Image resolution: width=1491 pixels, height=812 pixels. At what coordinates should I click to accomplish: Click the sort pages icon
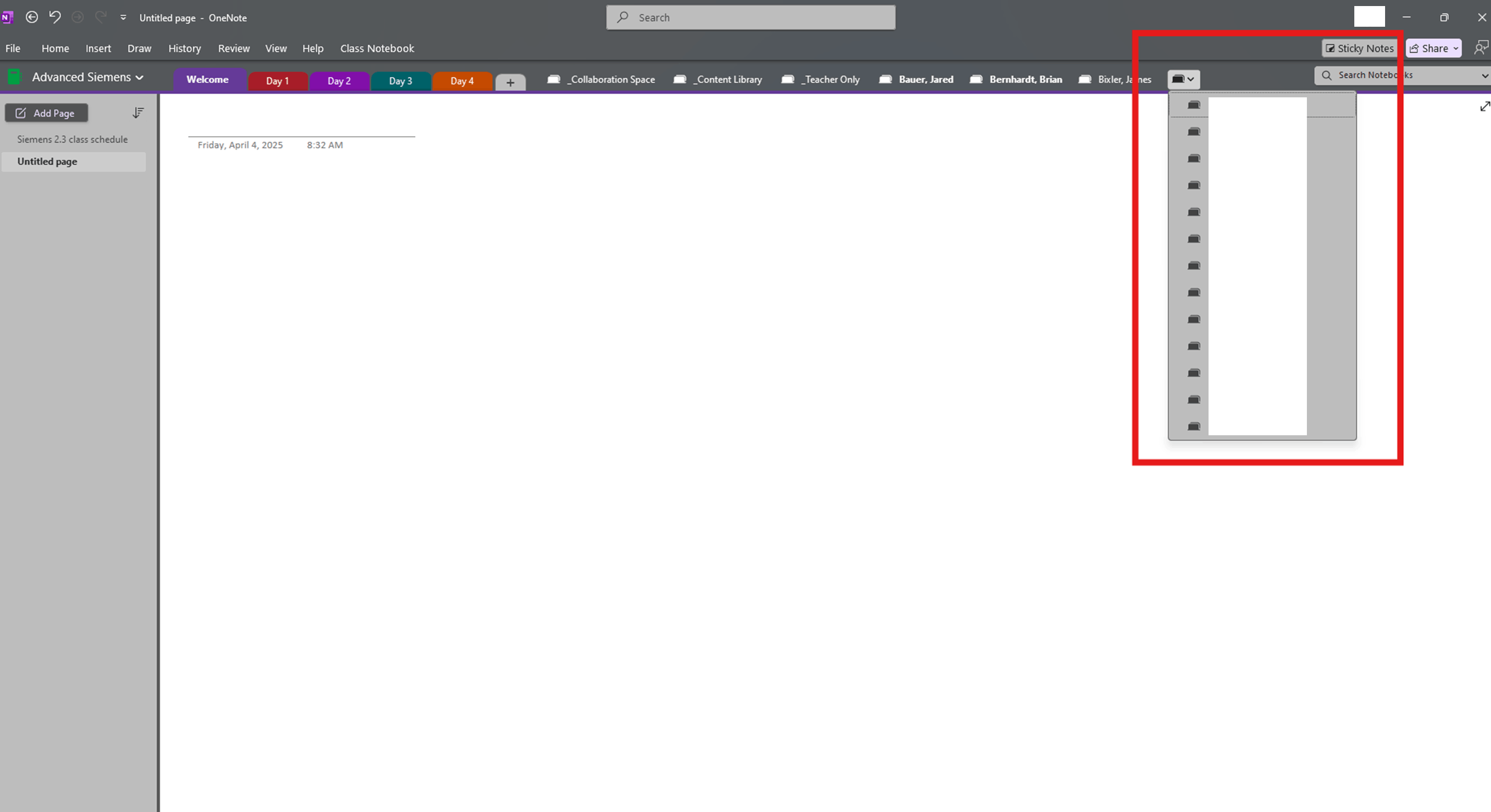point(138,113)
